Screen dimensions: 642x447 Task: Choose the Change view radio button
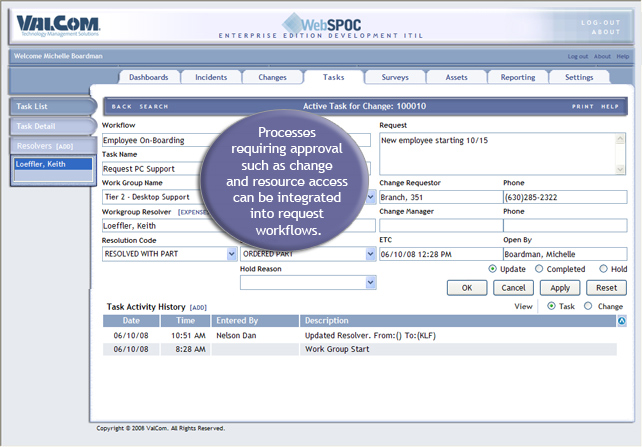(x=588, y=306)
